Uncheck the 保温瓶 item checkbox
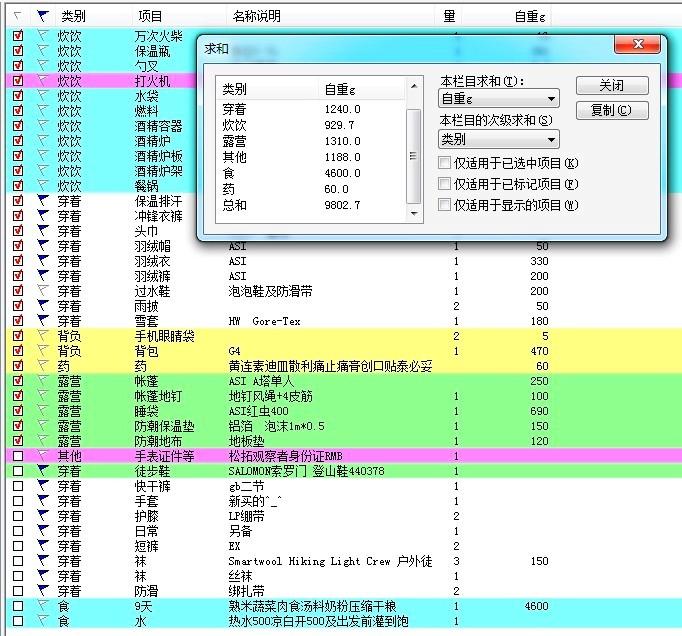The width and height of the screenshot is (682, 636). pyautogui.click(x=18, y=51)
